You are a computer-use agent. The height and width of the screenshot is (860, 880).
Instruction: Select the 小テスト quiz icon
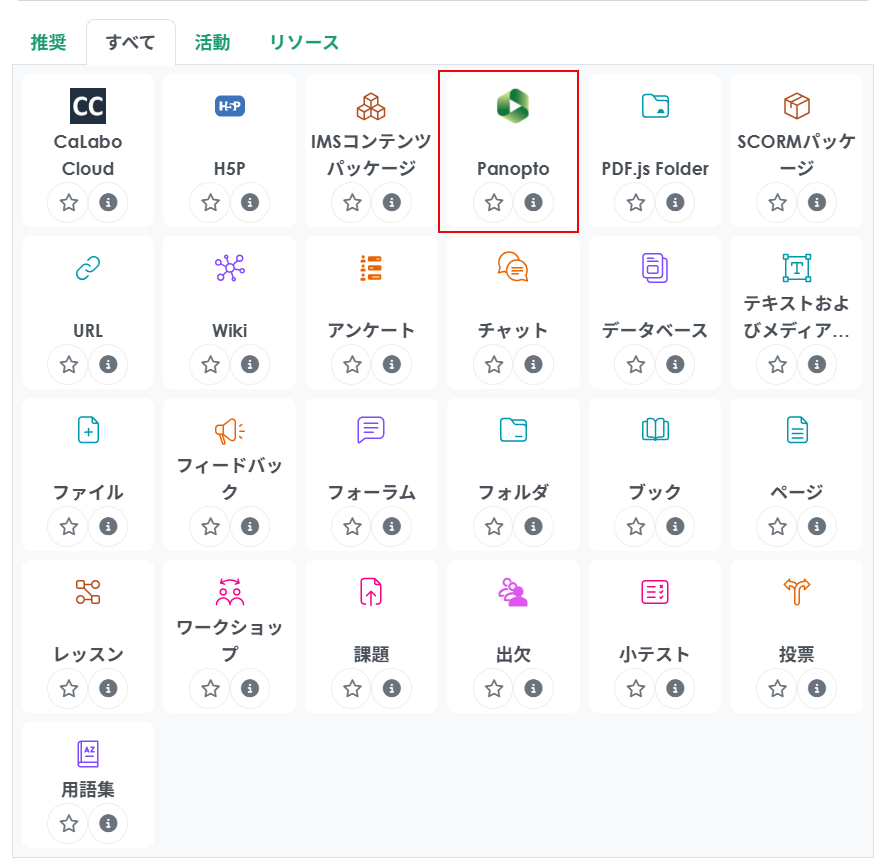[x=654, y=592]
